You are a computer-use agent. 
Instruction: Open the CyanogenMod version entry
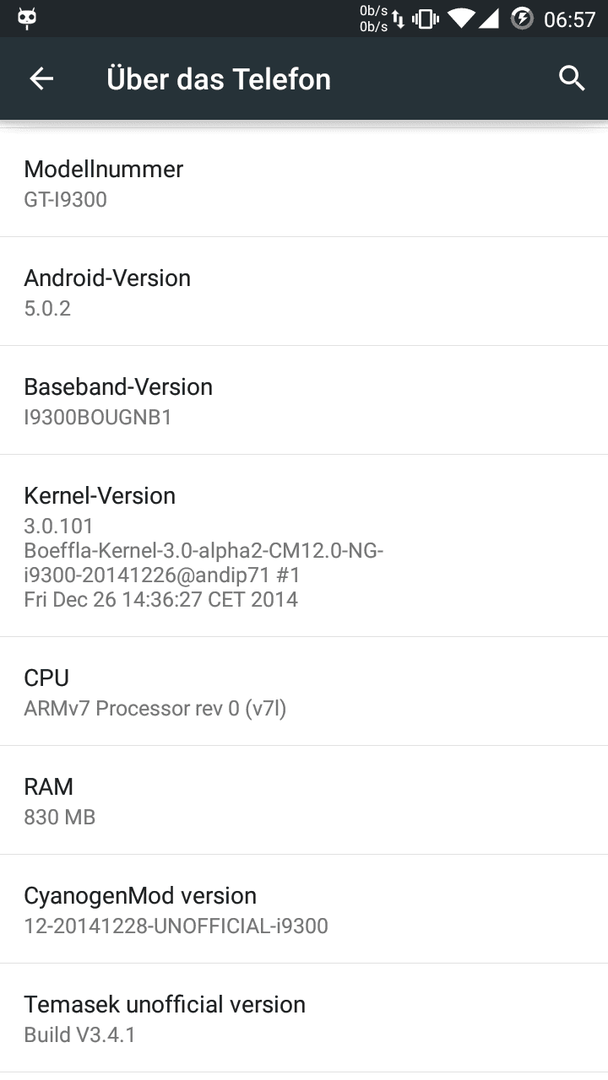click(x=304, y=908)
